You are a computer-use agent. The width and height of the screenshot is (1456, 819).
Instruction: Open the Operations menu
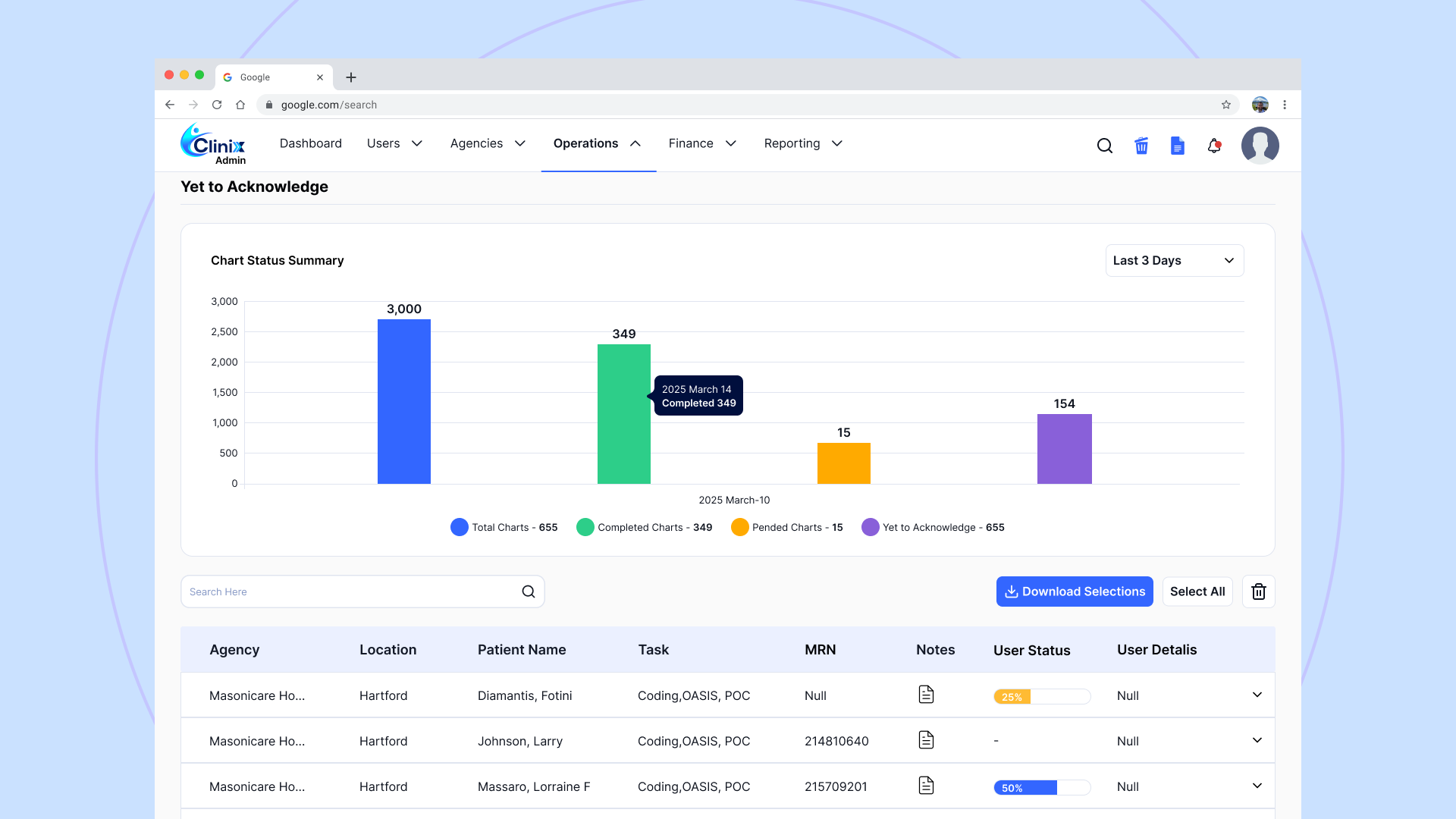point(598,143)
